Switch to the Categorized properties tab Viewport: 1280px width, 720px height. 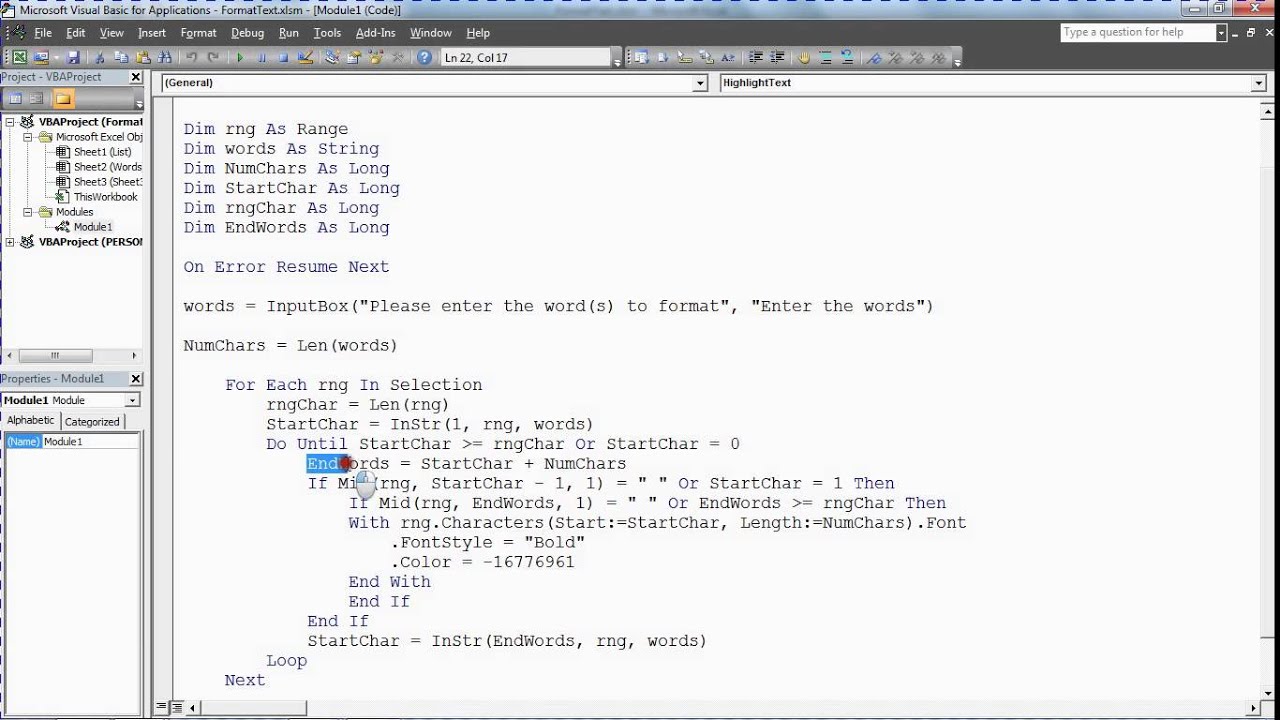(x=92, y=421)
